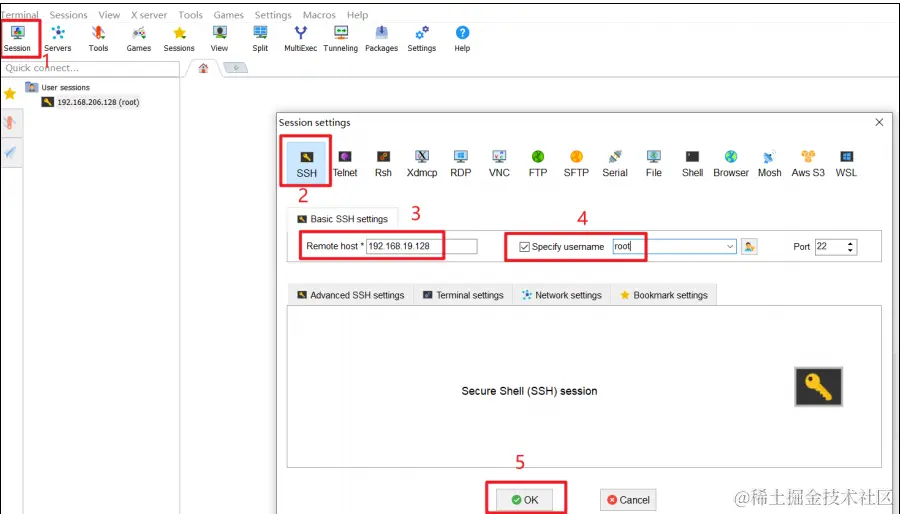Select File session type
The image size is (900, 514).
654,163
